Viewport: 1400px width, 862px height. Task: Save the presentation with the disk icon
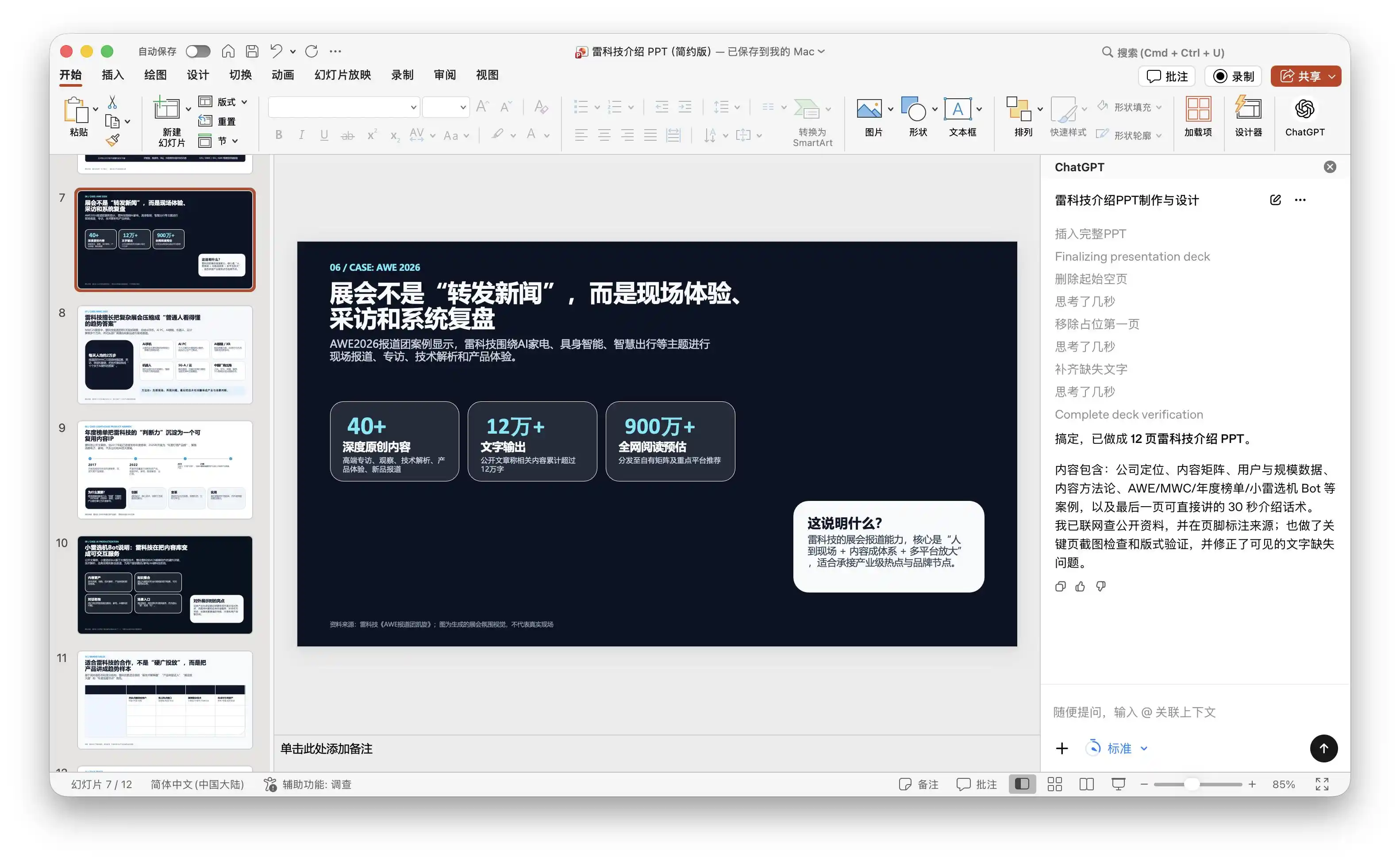tap(252, 51)
